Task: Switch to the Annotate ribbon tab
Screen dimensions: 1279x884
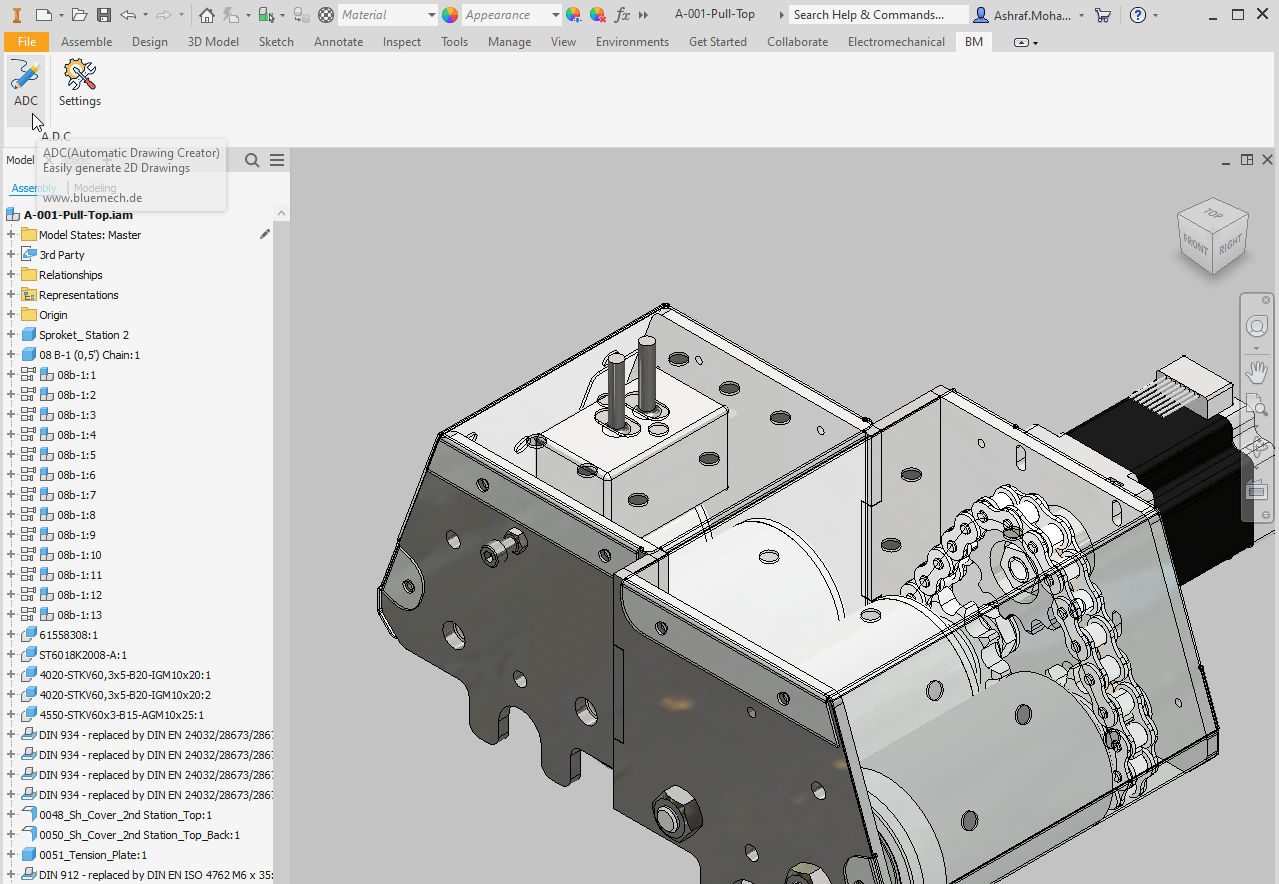Action: click(x=338, y=42)
